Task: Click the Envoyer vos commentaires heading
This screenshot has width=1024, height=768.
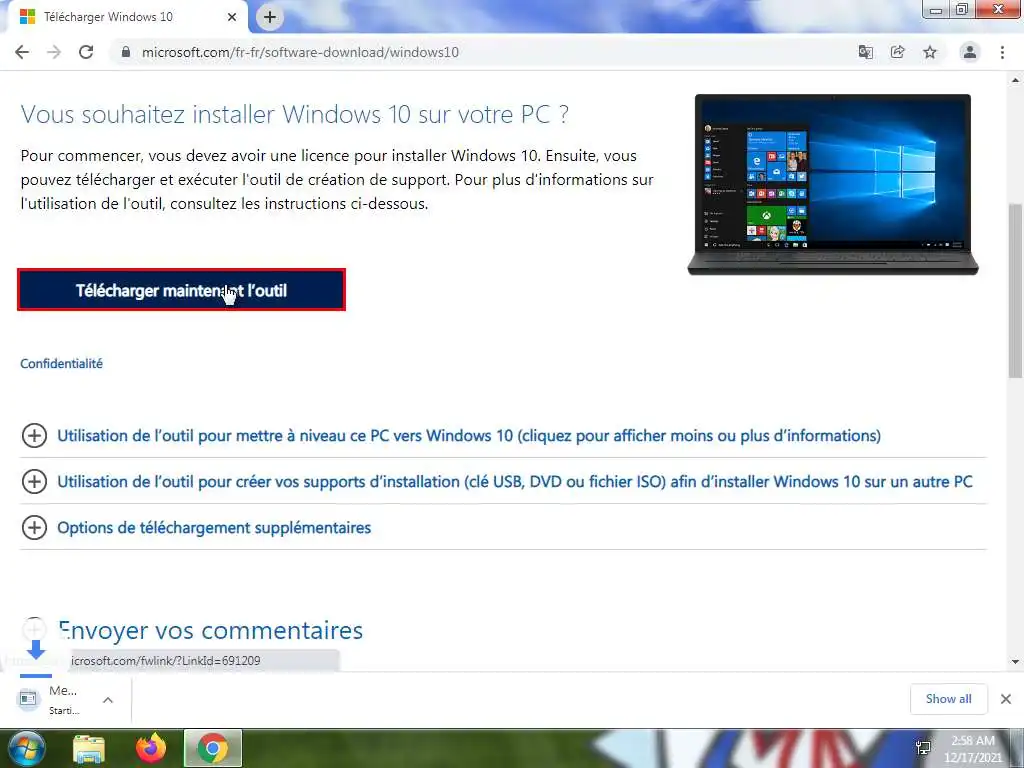Action: point(210,631)
